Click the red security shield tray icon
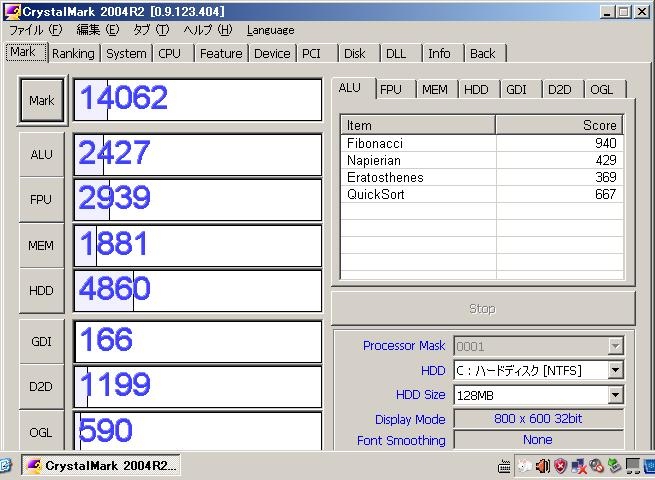 [x=561, y=466]
